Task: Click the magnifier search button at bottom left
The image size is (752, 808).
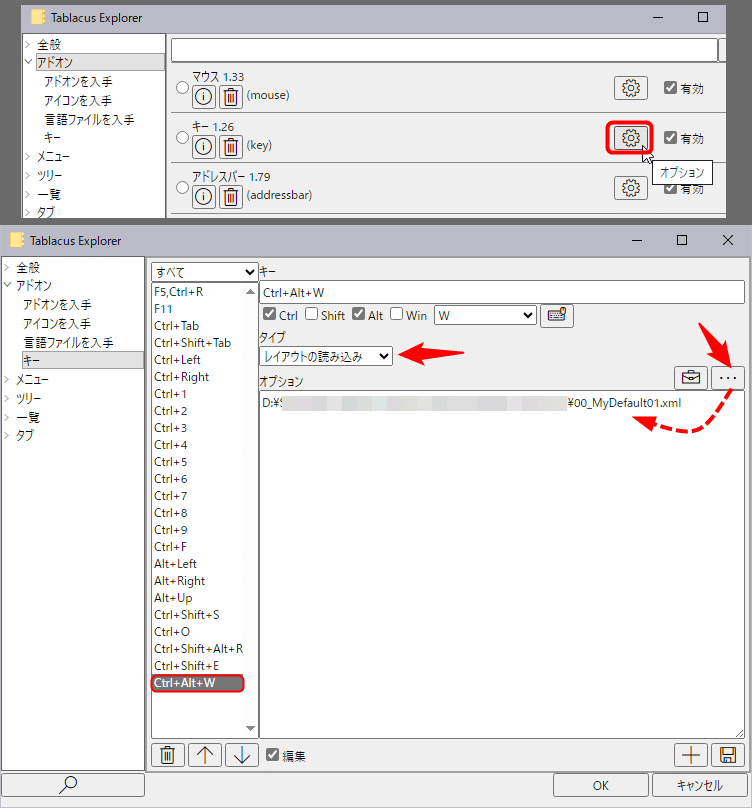Action: pyautogui.click(x=73, y=785)
